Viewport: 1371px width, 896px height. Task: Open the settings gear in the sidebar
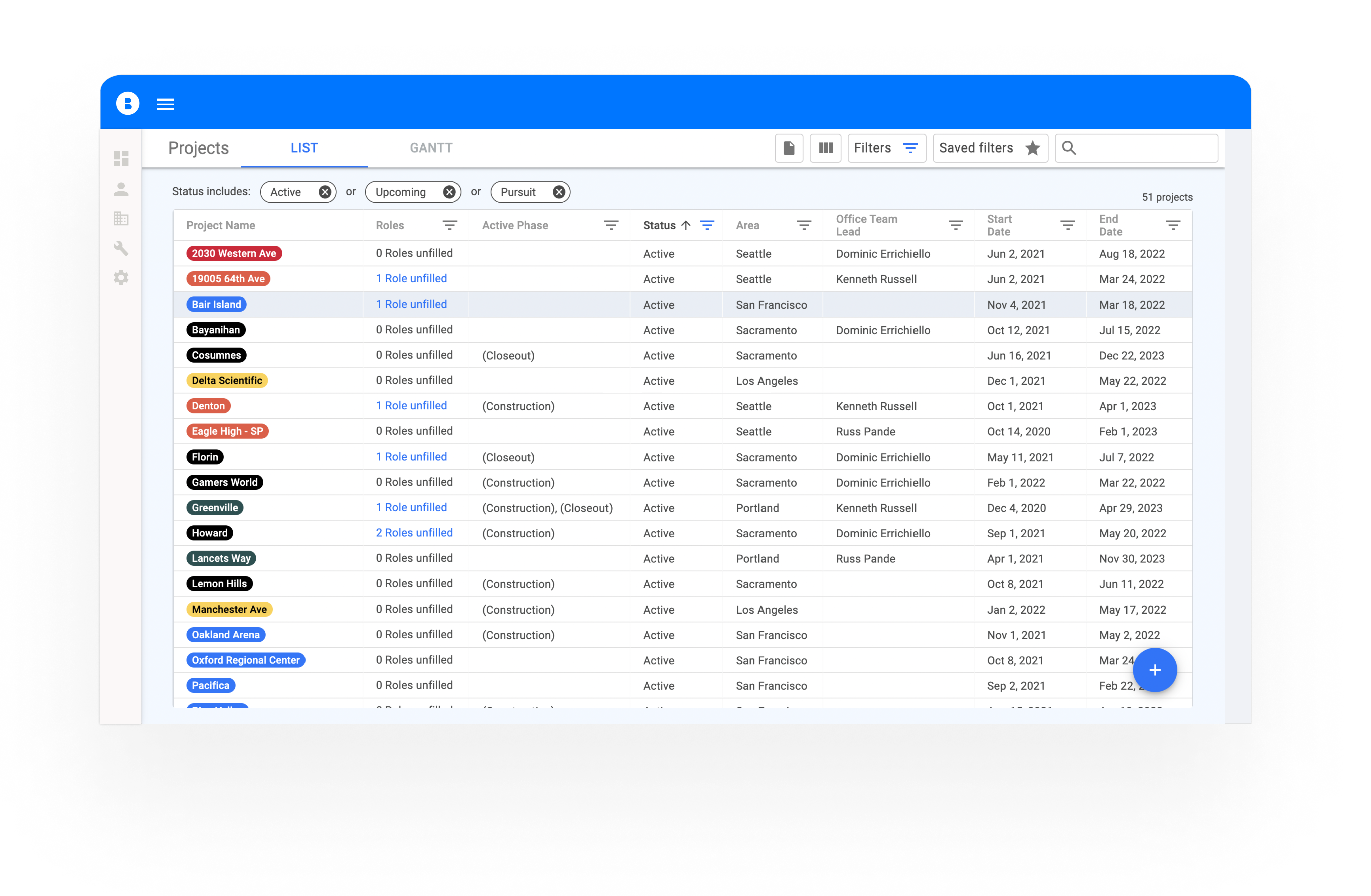121,278
